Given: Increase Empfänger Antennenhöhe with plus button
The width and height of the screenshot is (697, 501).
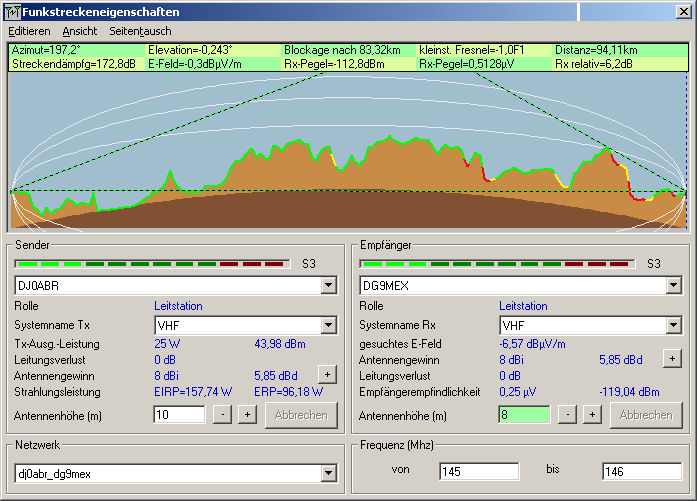Looking at the screenshot, I should [593, 415].
